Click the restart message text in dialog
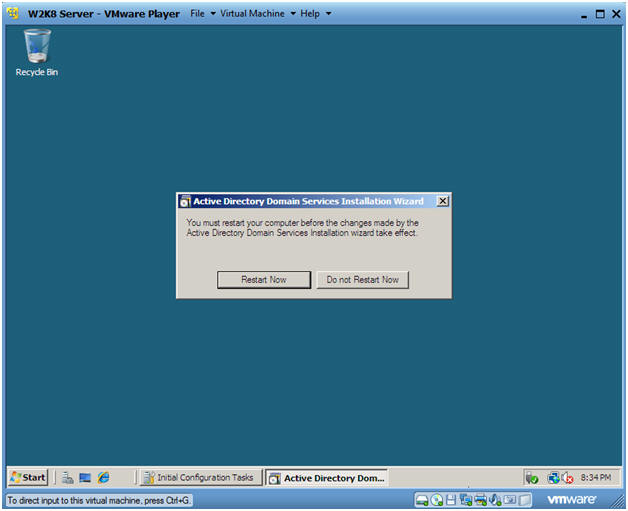The height and width of the screenshot is (511, 628). pyautogui.click(x=302, y=228)
